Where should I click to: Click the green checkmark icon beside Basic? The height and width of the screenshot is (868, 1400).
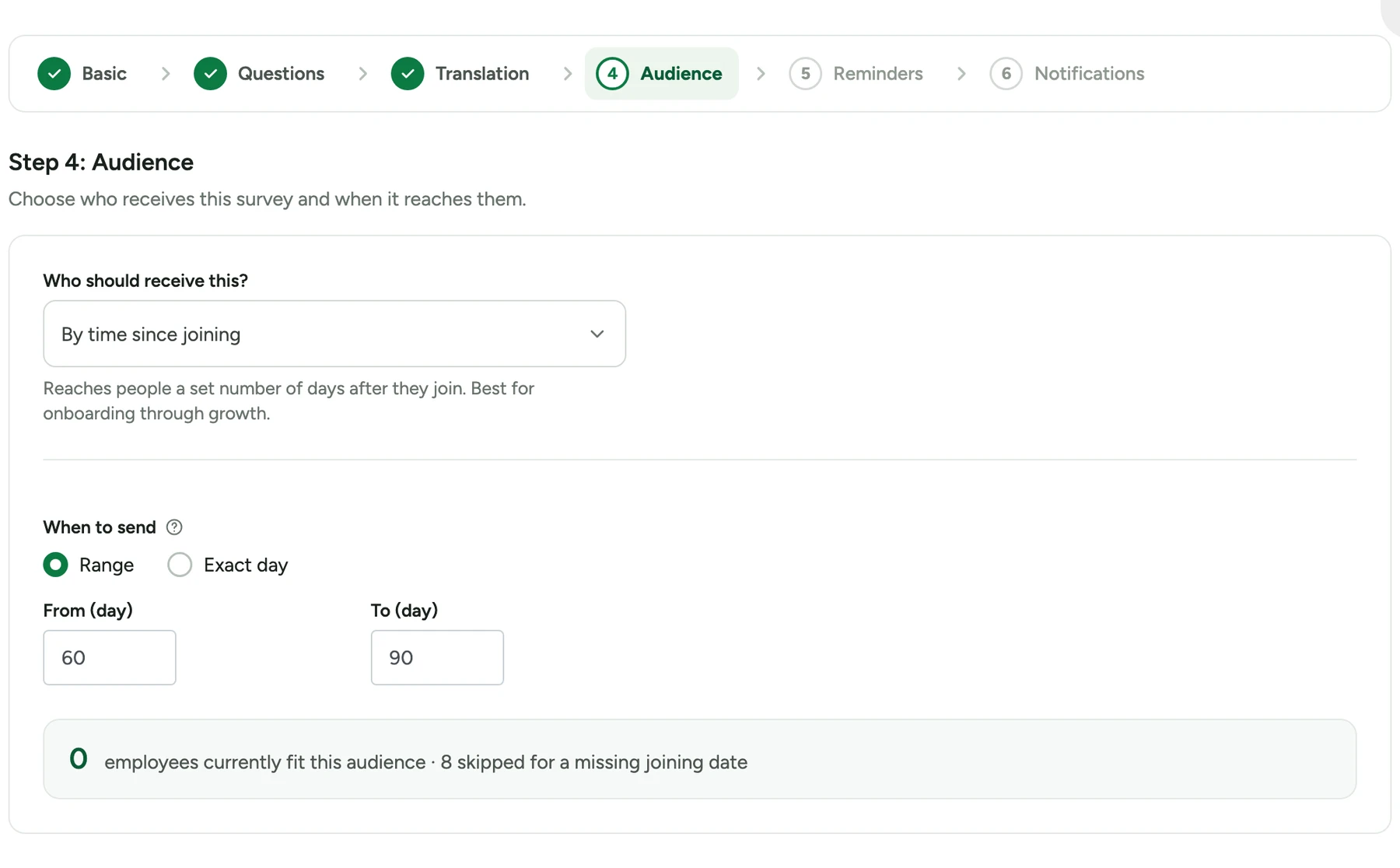tap(54, 74)
